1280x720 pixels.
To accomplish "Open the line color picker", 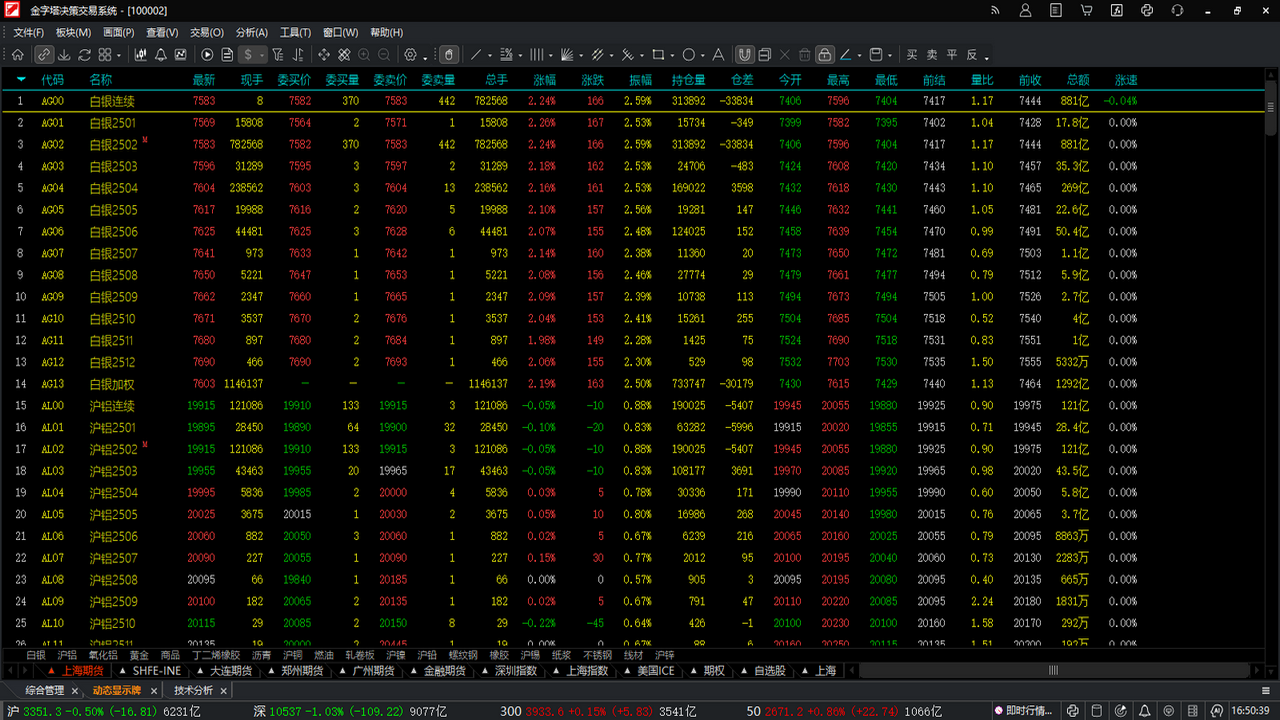I will pyautogui.click(x=846, y=55).
